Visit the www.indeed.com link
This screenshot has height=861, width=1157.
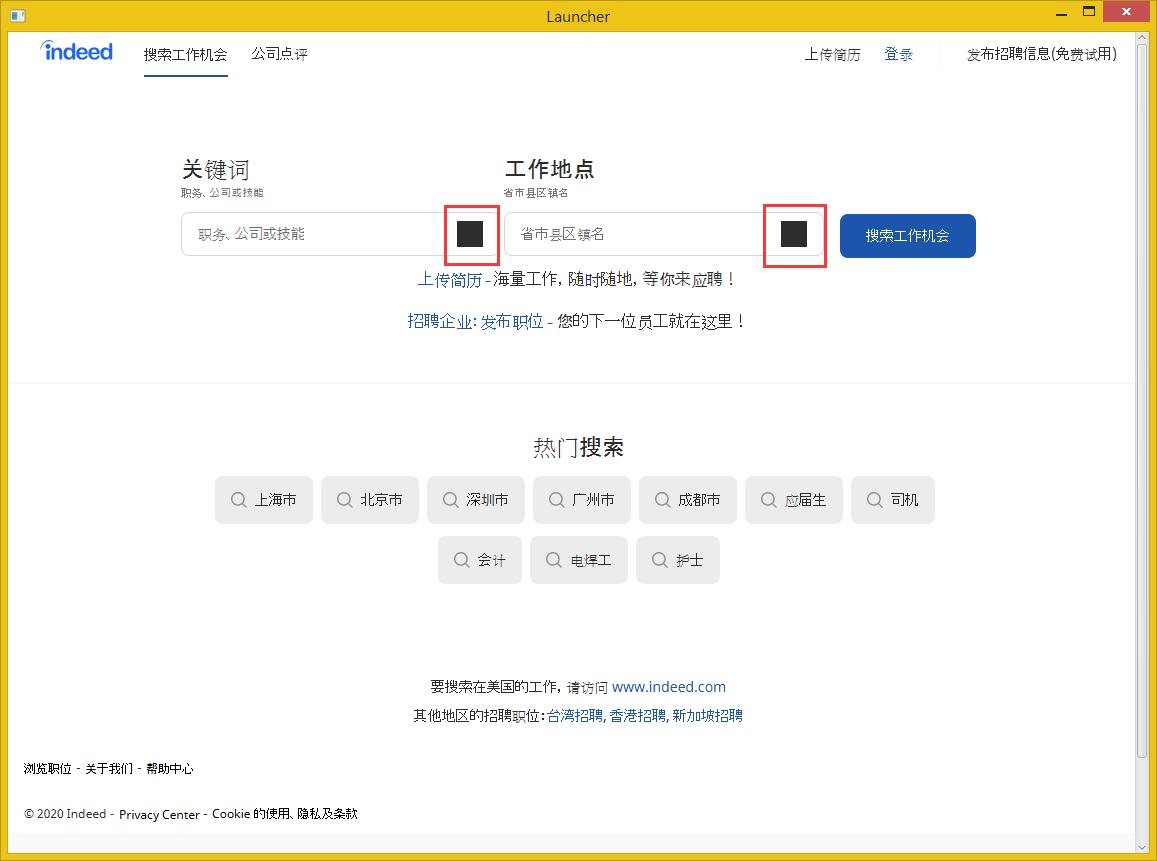668,687
